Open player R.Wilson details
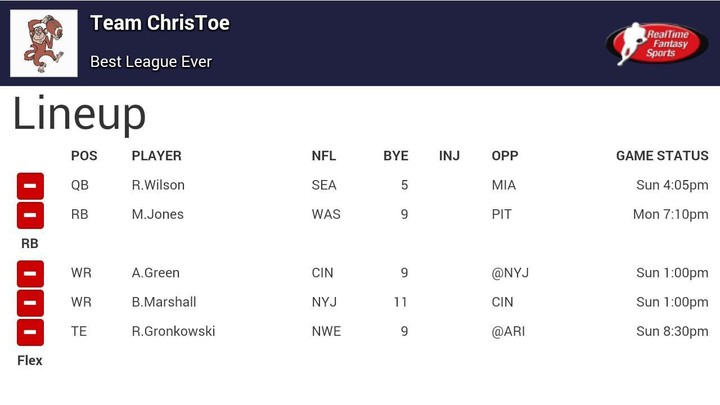 pyautogui.click(x=158, y=185)
